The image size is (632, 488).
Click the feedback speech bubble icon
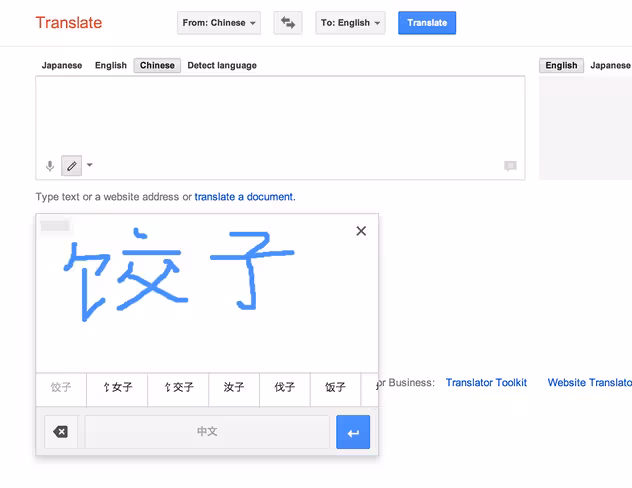pyautogui.click(x=510, y=166)
